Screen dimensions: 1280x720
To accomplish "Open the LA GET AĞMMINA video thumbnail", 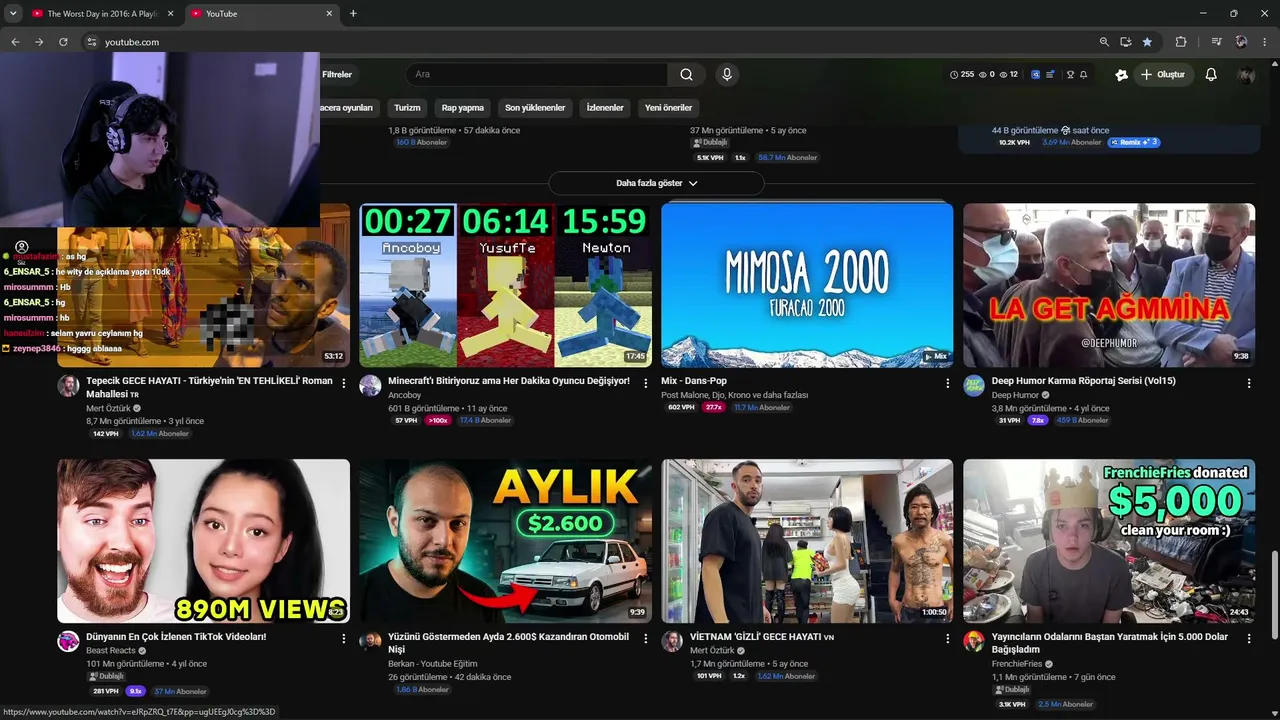I will [1109, 285].
